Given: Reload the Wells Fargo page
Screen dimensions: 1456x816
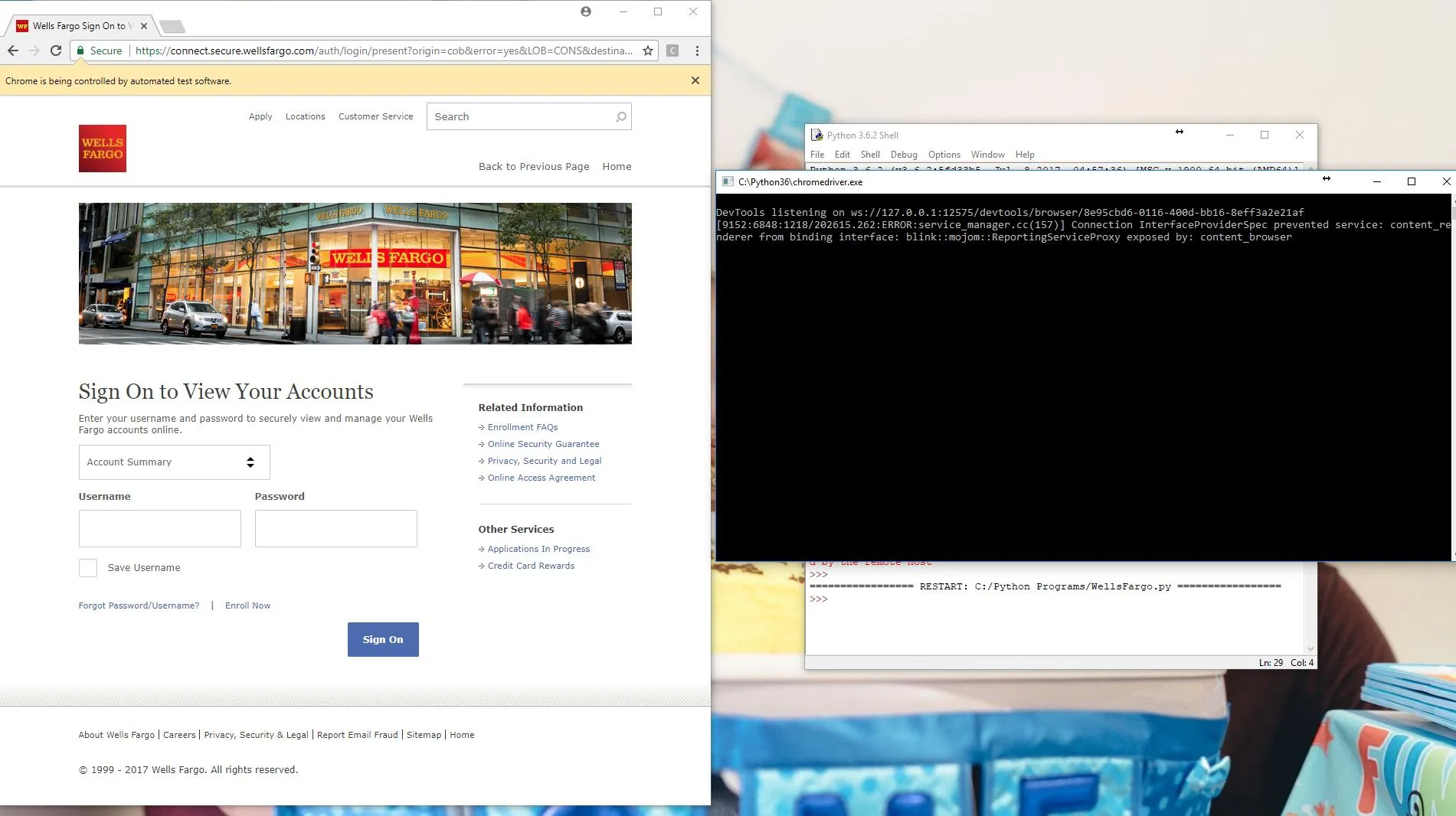Looking at the screenshot, I should (x=56, y=51).
